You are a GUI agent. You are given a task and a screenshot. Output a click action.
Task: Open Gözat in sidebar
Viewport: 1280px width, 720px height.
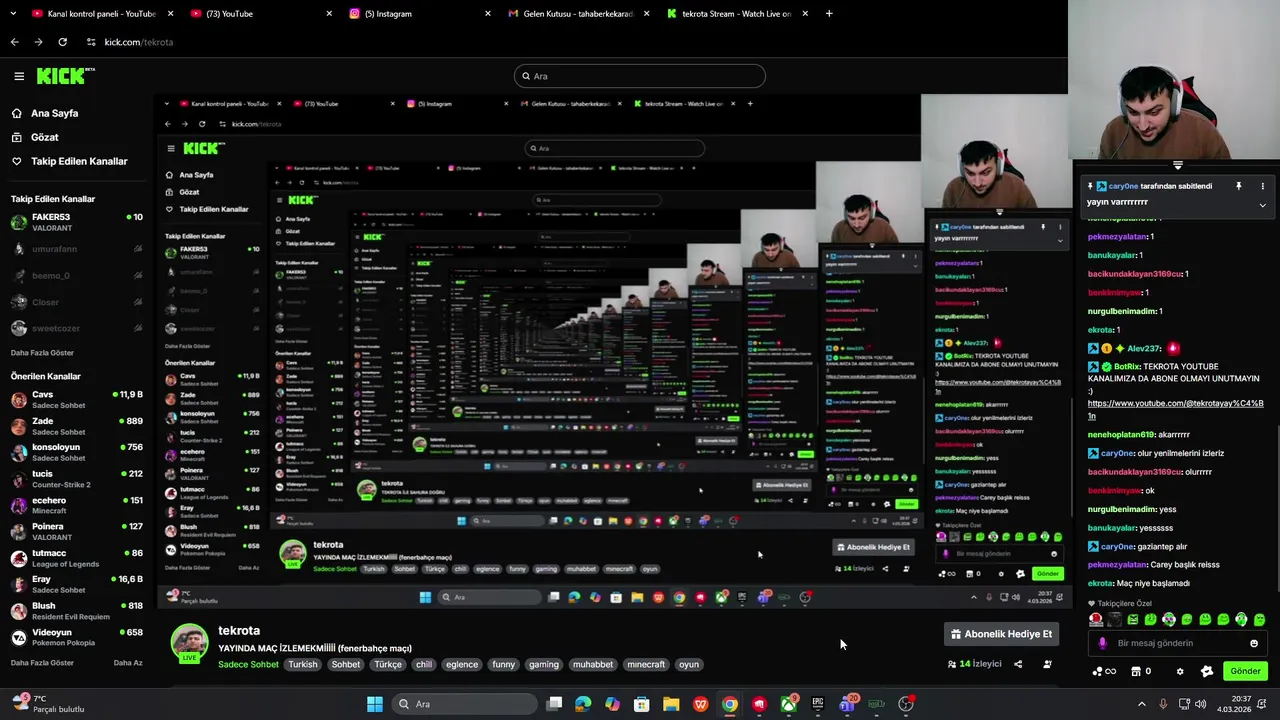click(44, 137)
